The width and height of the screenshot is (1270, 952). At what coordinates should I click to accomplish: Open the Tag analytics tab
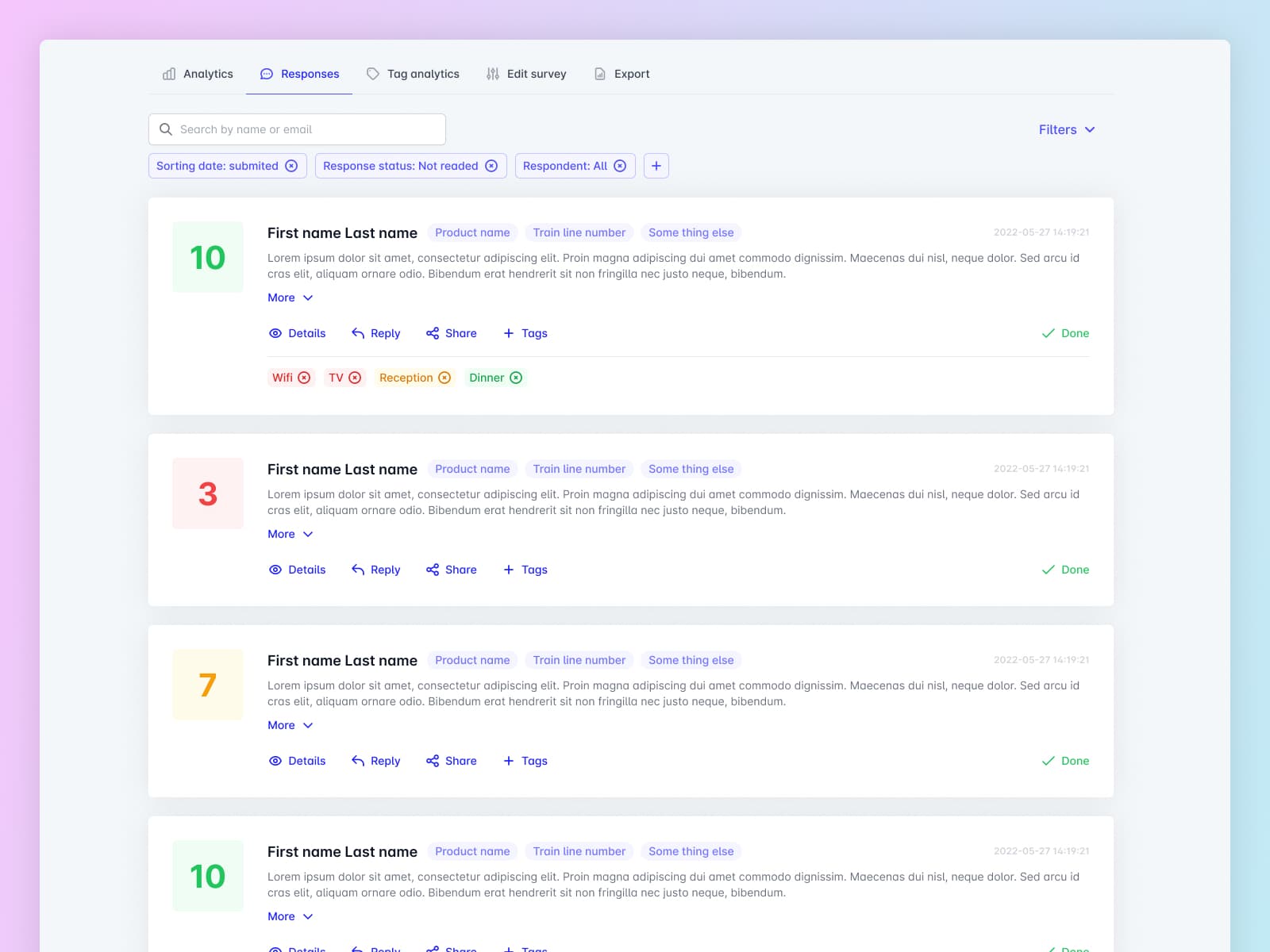click(413, 74)
